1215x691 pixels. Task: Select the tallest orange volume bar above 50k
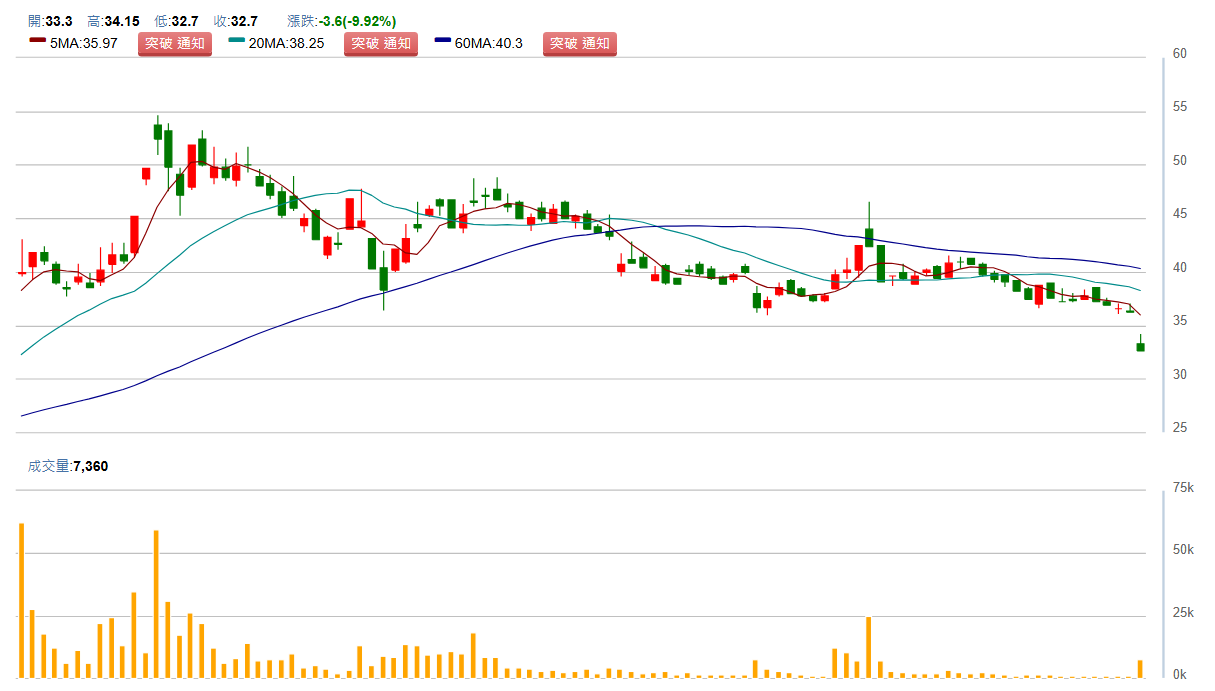[x=21, y=600]
